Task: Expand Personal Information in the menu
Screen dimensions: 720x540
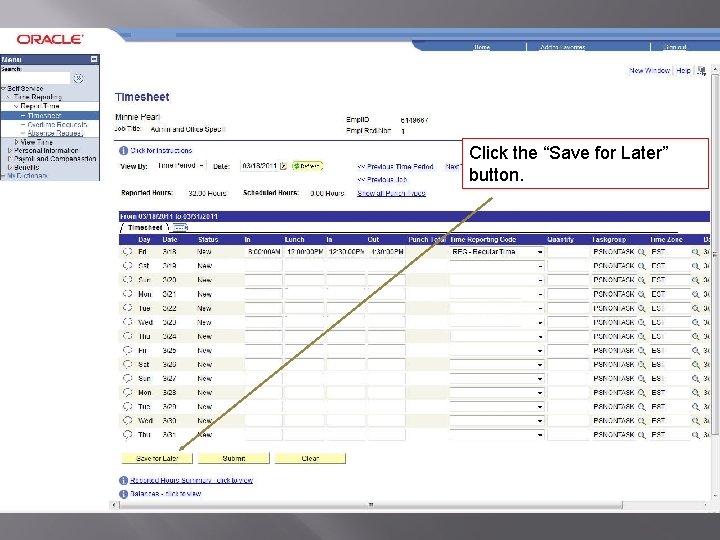Action: click(10, 150)
